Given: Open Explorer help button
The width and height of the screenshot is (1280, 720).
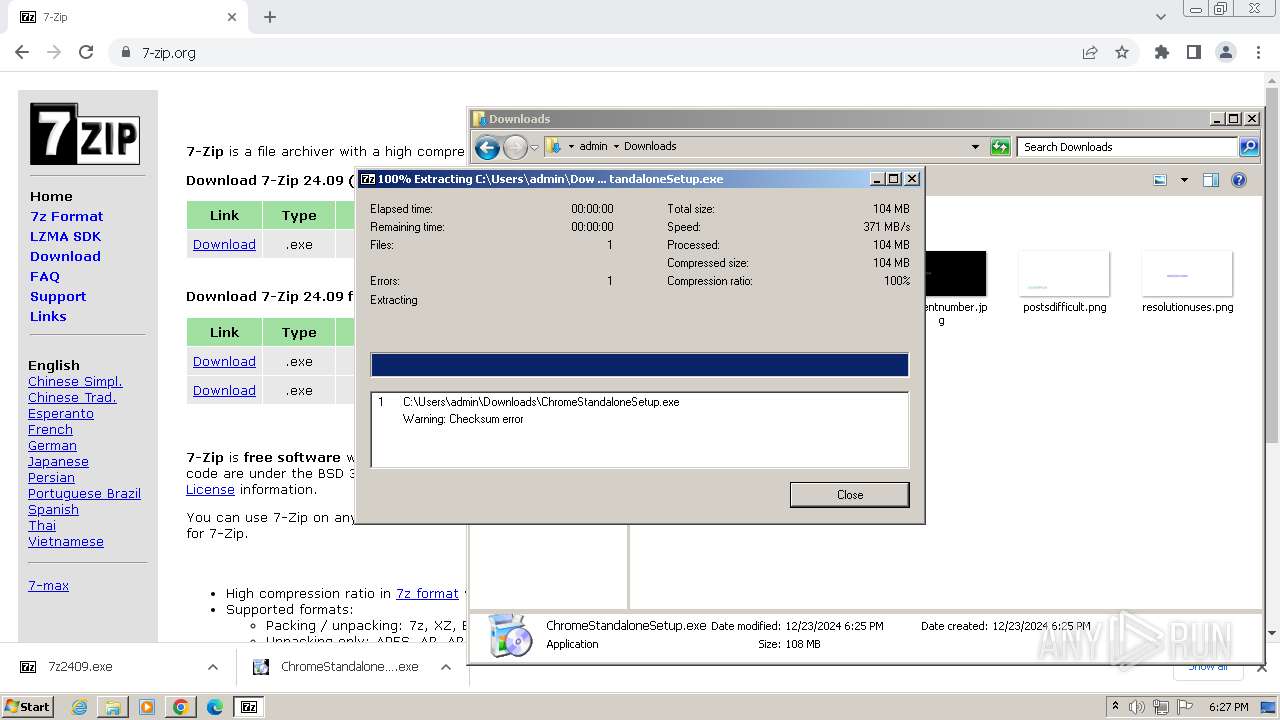Looking at the screenshot, I should point(1239,181).
